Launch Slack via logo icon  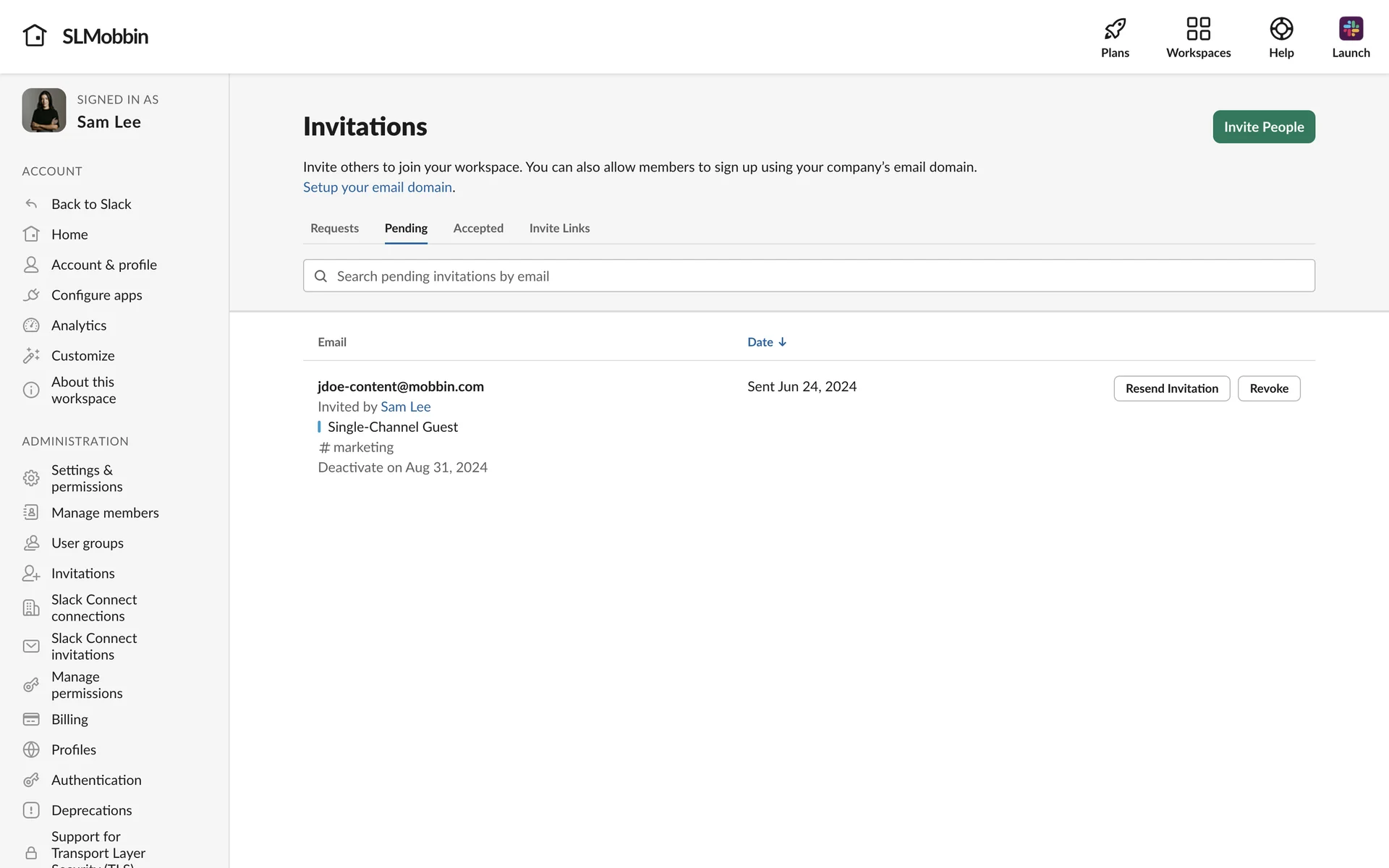point(1350,29)
